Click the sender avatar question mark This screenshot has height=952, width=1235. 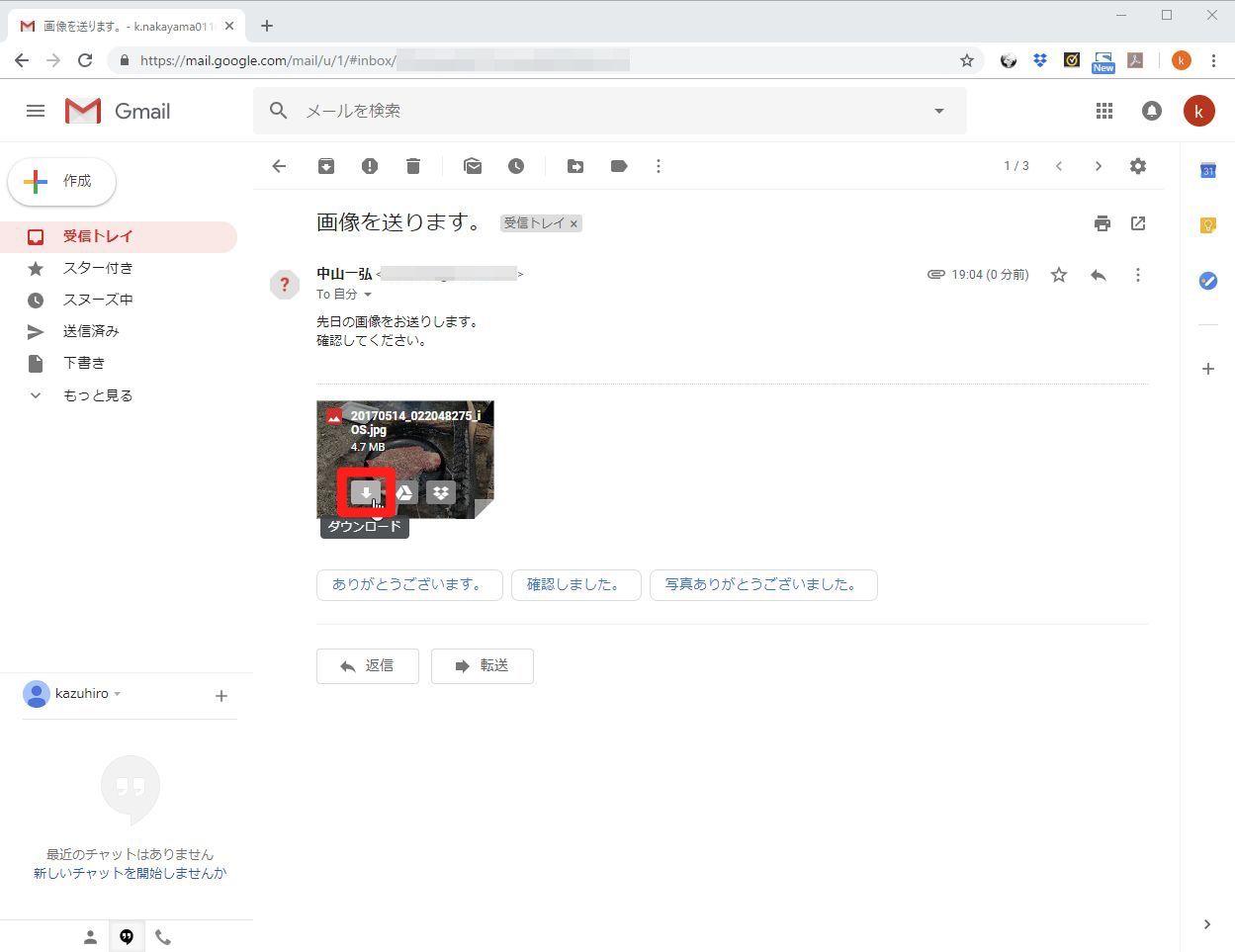click(x=285, y=285)
